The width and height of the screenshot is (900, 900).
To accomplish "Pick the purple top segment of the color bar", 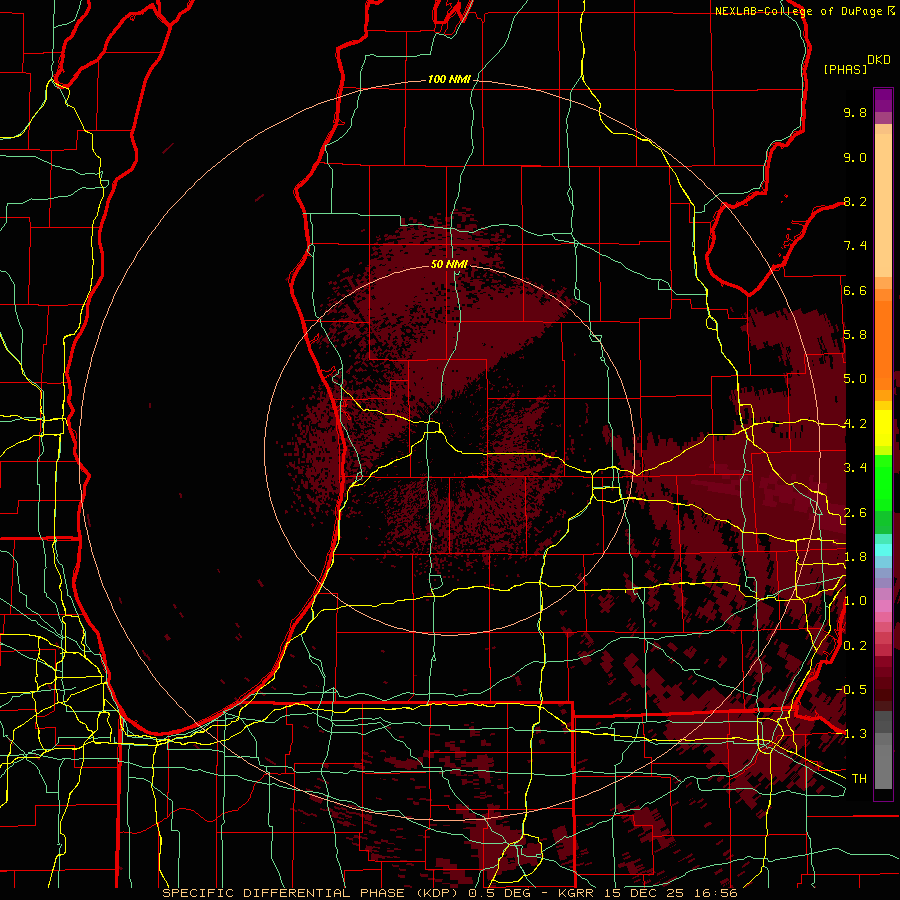I will point(883,100).
